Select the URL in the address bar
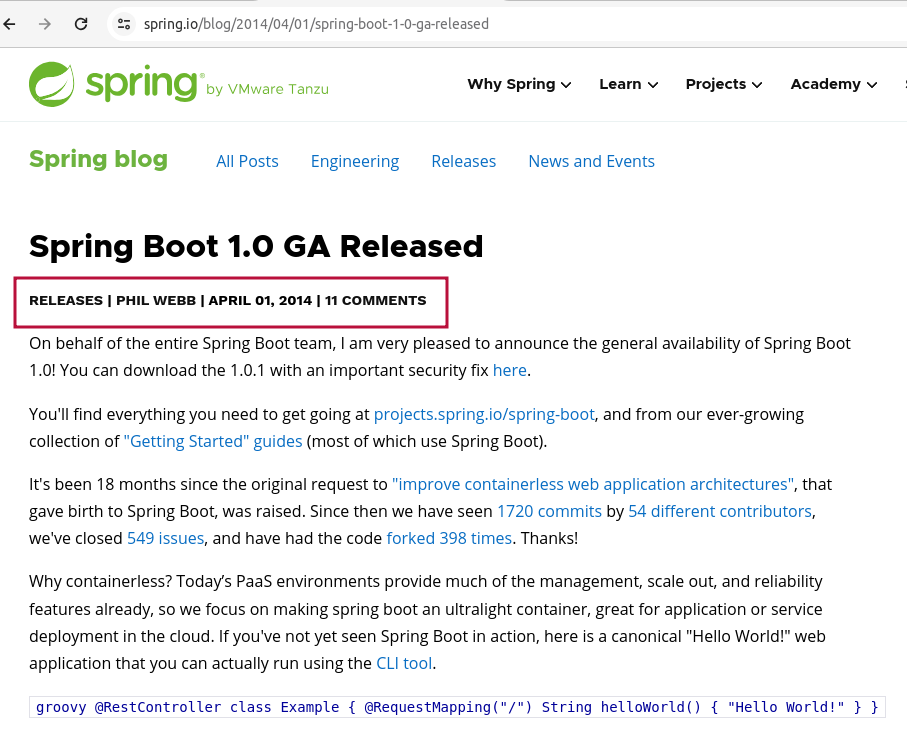Image resolution: width=907 pixels, height=736 pixels. [x=316, y=24]
